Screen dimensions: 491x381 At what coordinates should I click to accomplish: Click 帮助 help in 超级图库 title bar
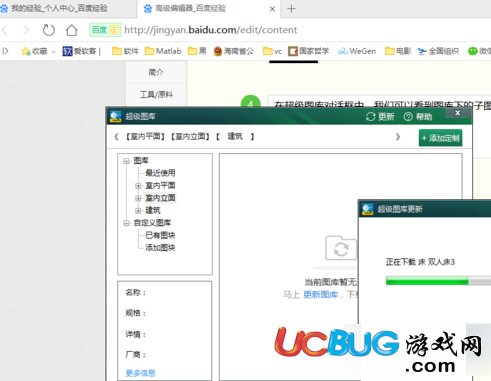click(x=418, y=117)
